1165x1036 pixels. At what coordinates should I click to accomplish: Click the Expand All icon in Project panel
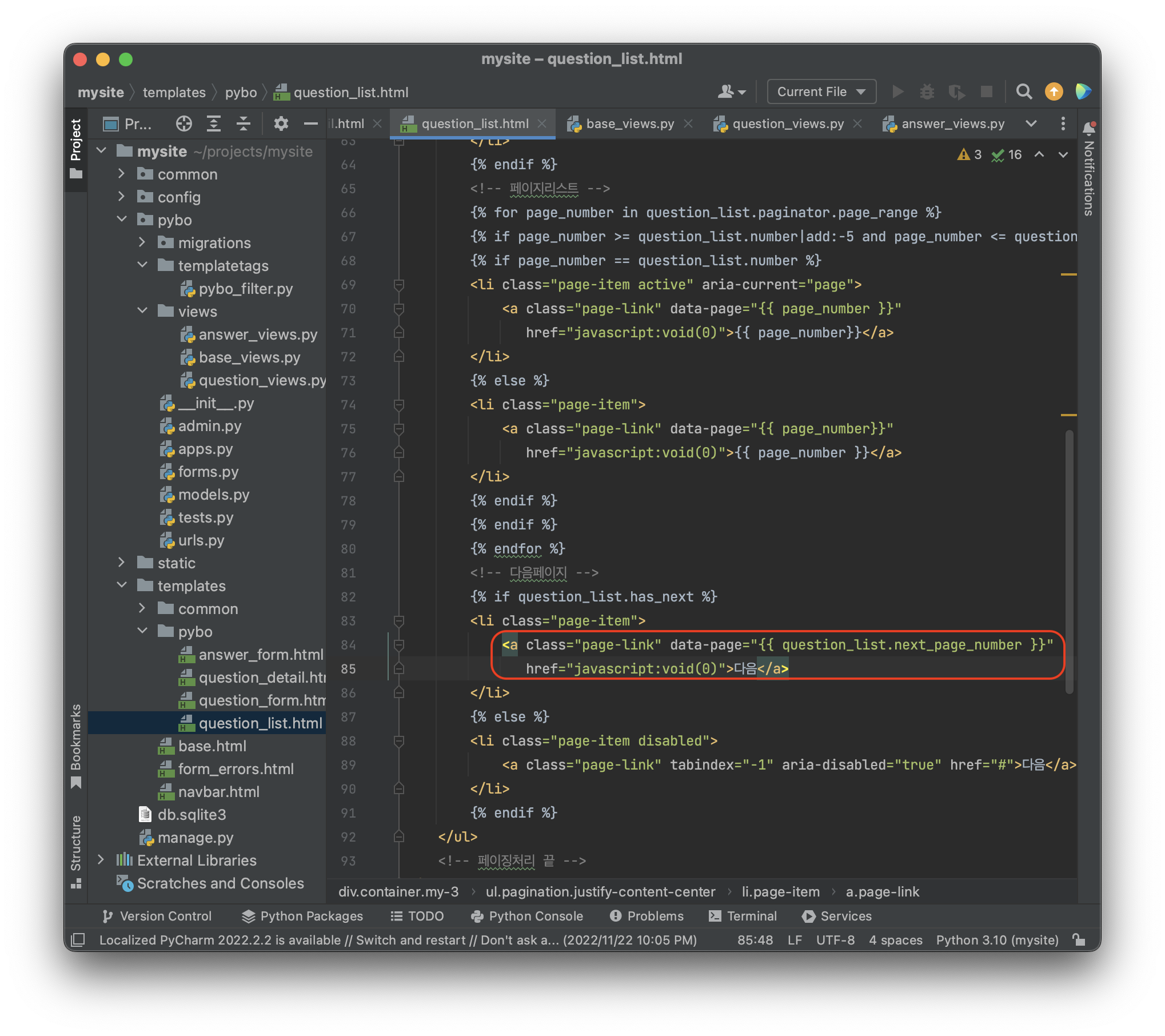(x=213, y=123)
